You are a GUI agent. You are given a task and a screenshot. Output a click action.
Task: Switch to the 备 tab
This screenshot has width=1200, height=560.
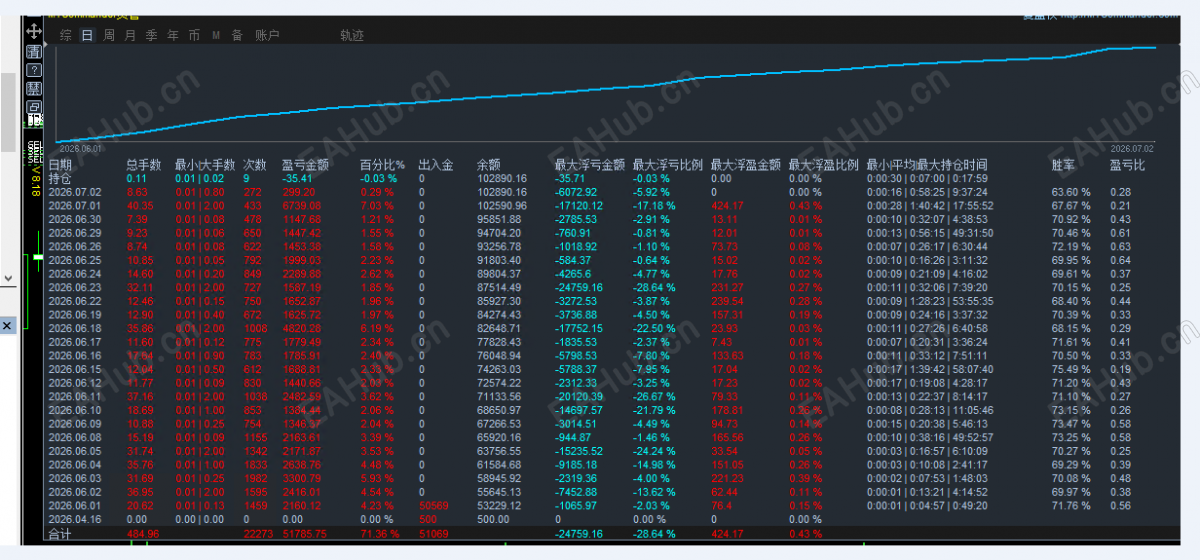click(x=237, y=35)
